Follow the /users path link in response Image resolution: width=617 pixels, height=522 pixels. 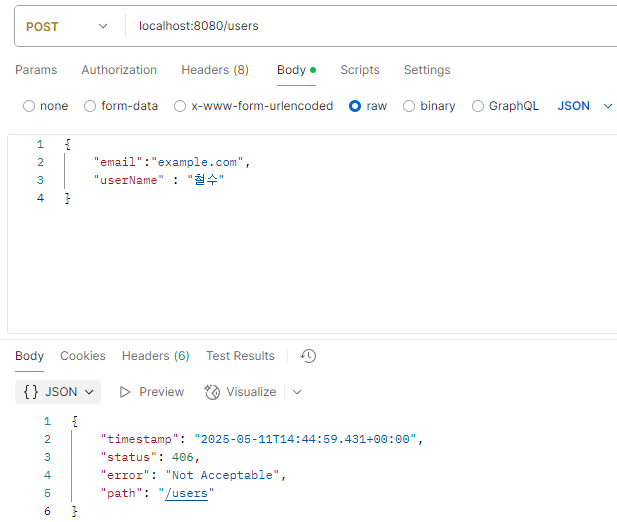tap(186, 493)
